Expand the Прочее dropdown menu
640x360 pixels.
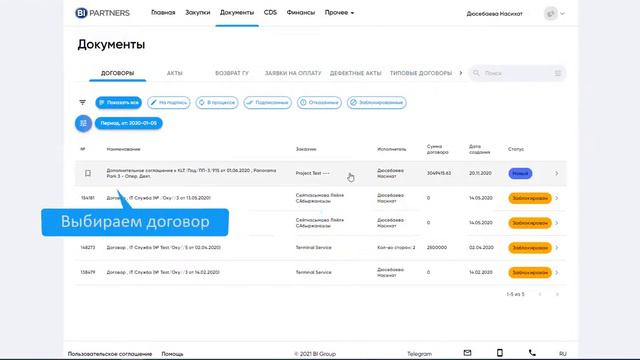click(339, 13)
